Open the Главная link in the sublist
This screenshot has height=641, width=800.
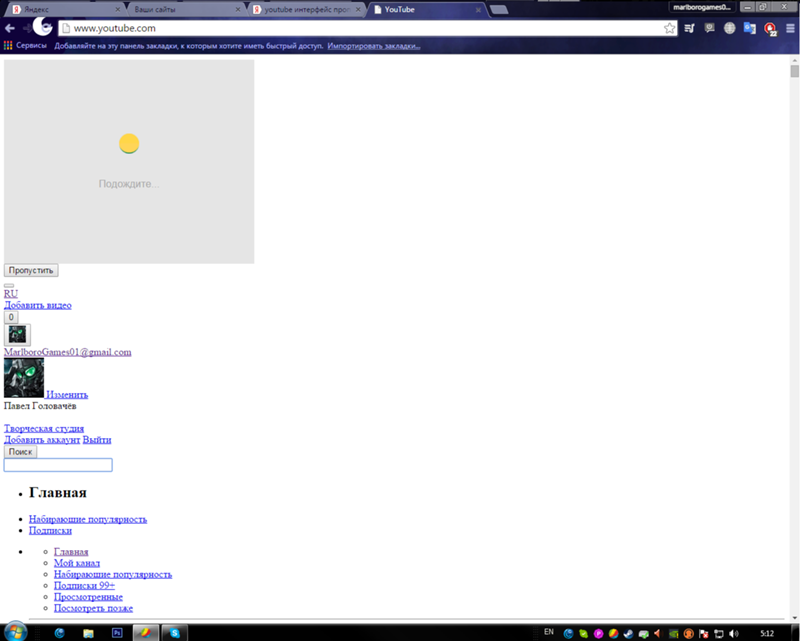point(71,552)
